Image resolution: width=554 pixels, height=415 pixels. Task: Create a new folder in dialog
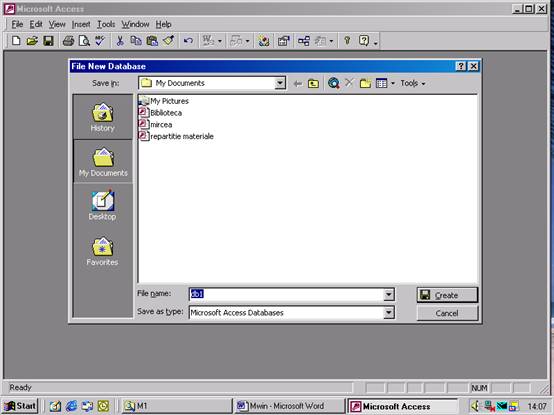tap(365, 83)
